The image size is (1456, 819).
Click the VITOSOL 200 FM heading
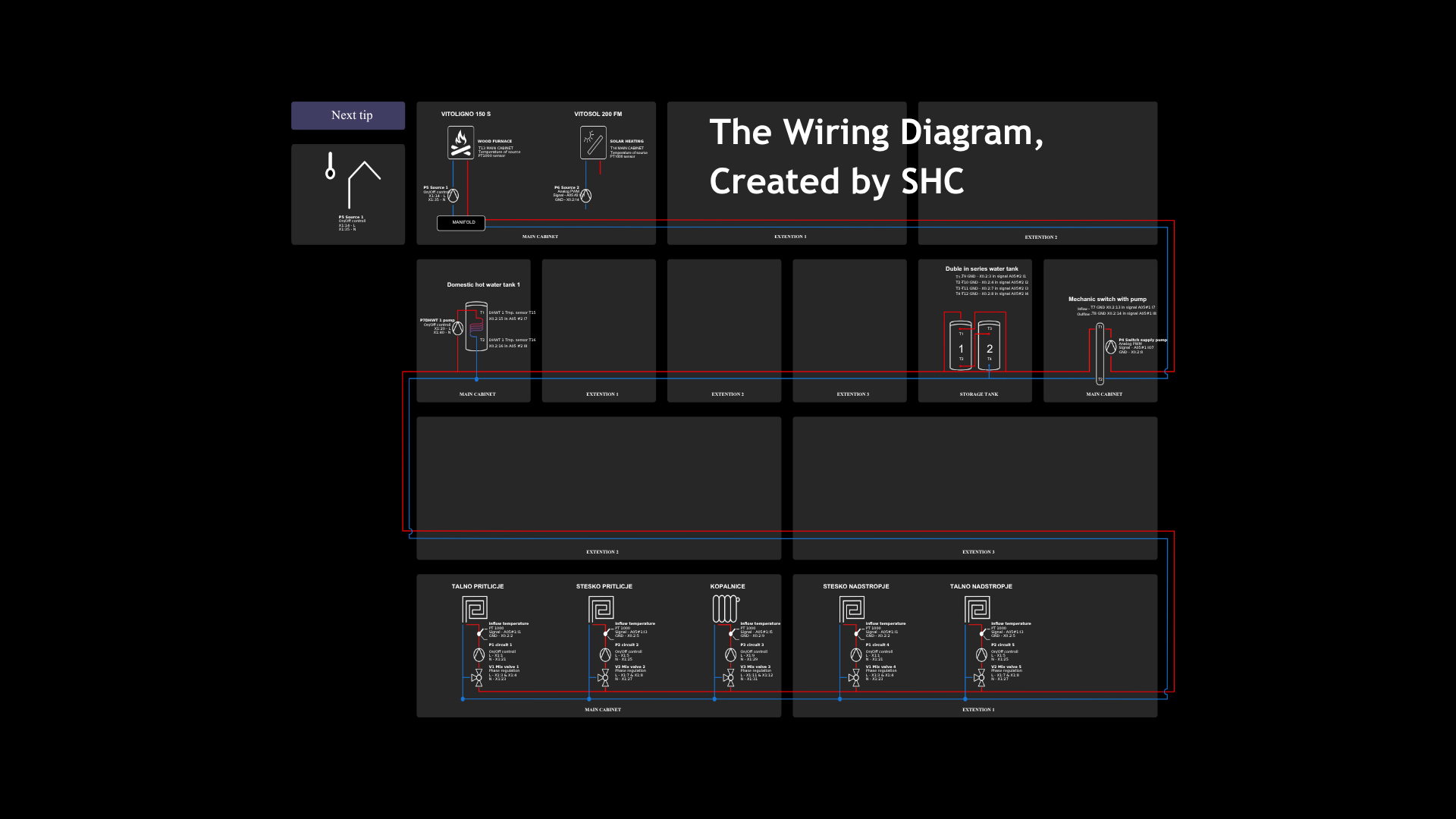pyautogui.click(x=598, y=115)
